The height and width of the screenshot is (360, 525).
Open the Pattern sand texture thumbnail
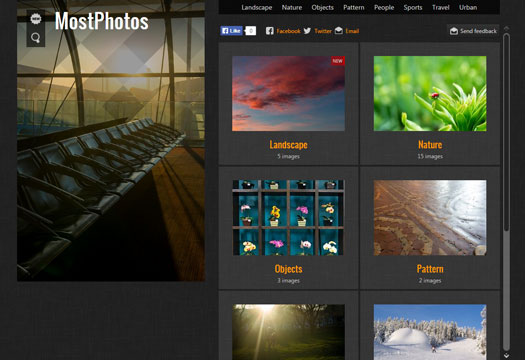[430, 218]
